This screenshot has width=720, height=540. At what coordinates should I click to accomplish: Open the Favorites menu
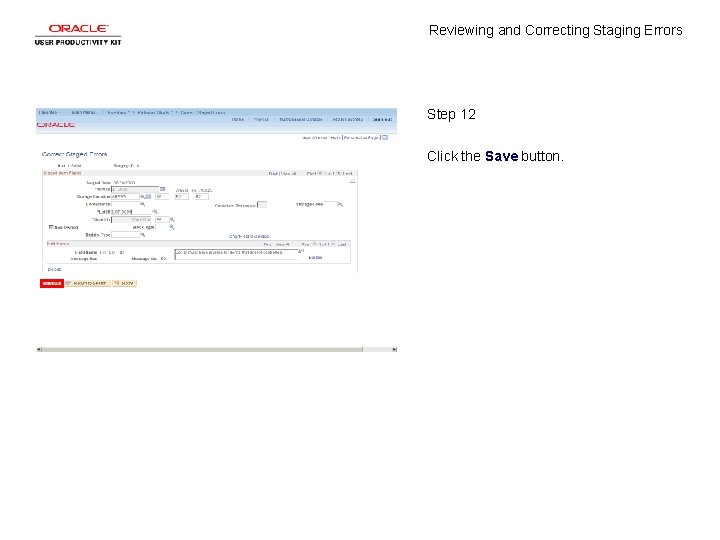[48, 112]
